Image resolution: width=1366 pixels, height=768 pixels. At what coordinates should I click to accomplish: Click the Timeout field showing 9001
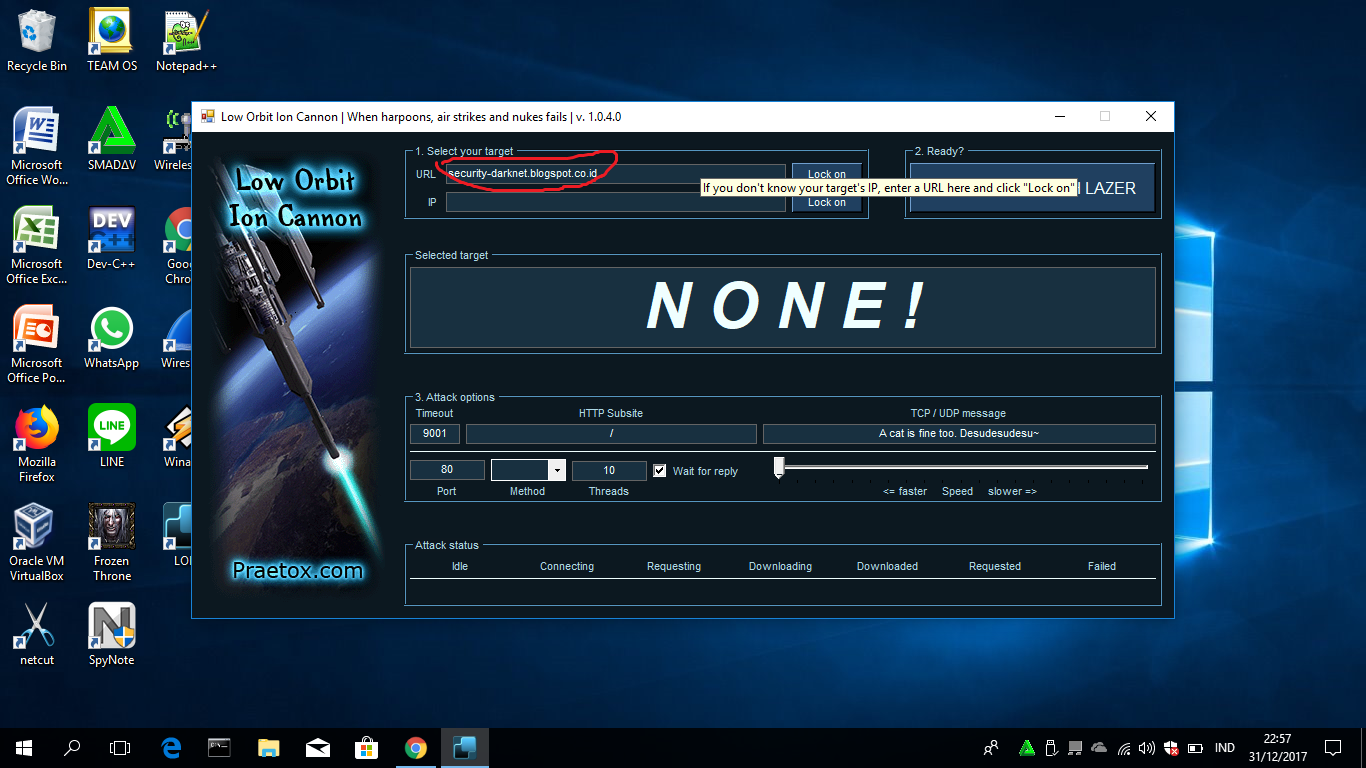coord(435,434)
